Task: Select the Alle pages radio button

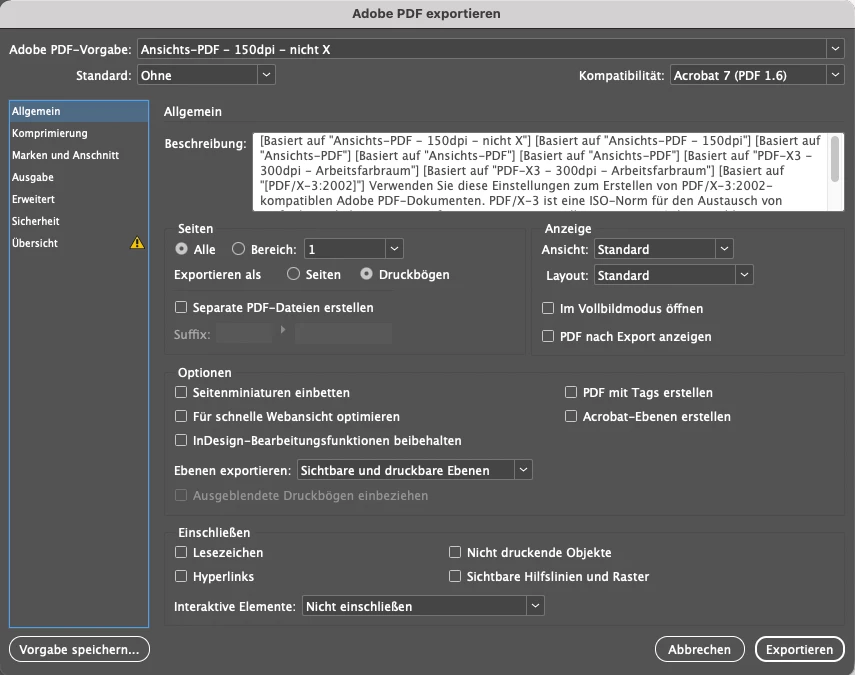Action: pos(182,249)
